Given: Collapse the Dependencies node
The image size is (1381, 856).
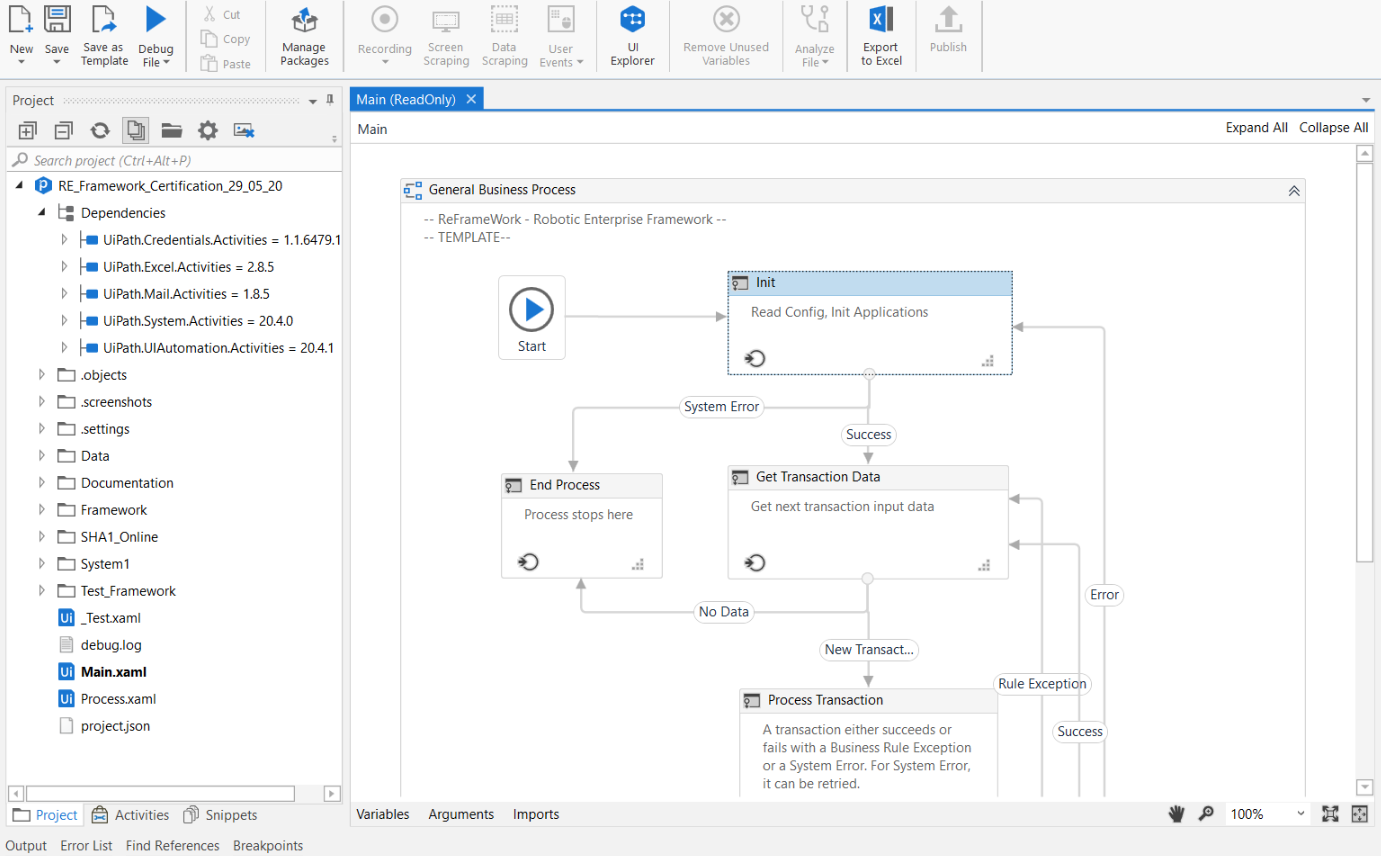Looking at the screenshot, I should coord(41,212).
